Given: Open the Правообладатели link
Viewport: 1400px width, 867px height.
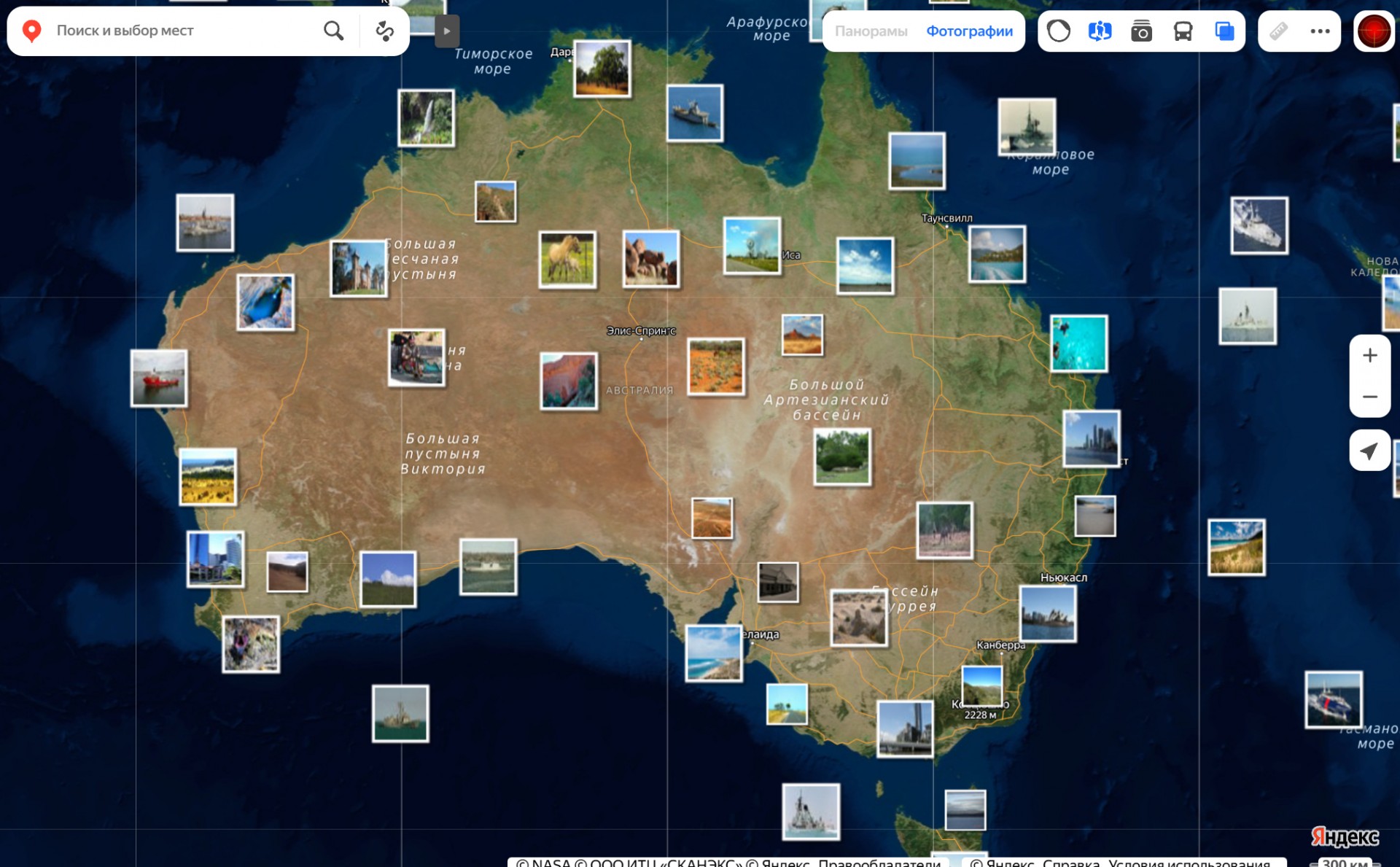Looking at the screenshot, I should [x=879, y=862].
